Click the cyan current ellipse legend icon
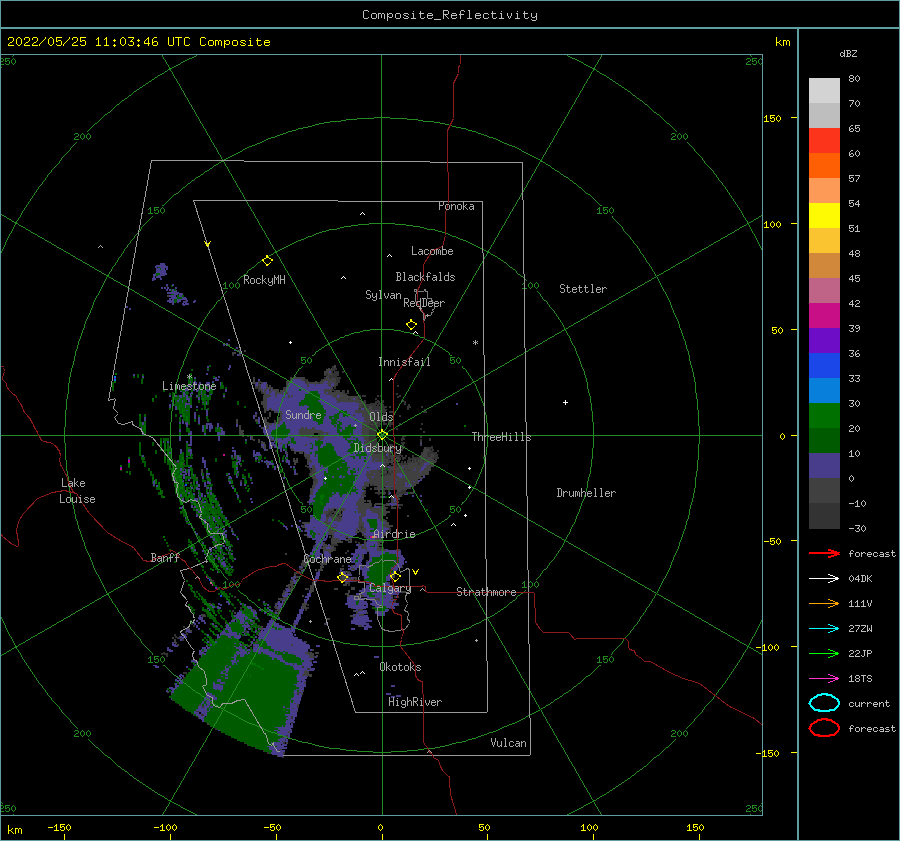The image size is (900, 841). click(x=824, y=703)
